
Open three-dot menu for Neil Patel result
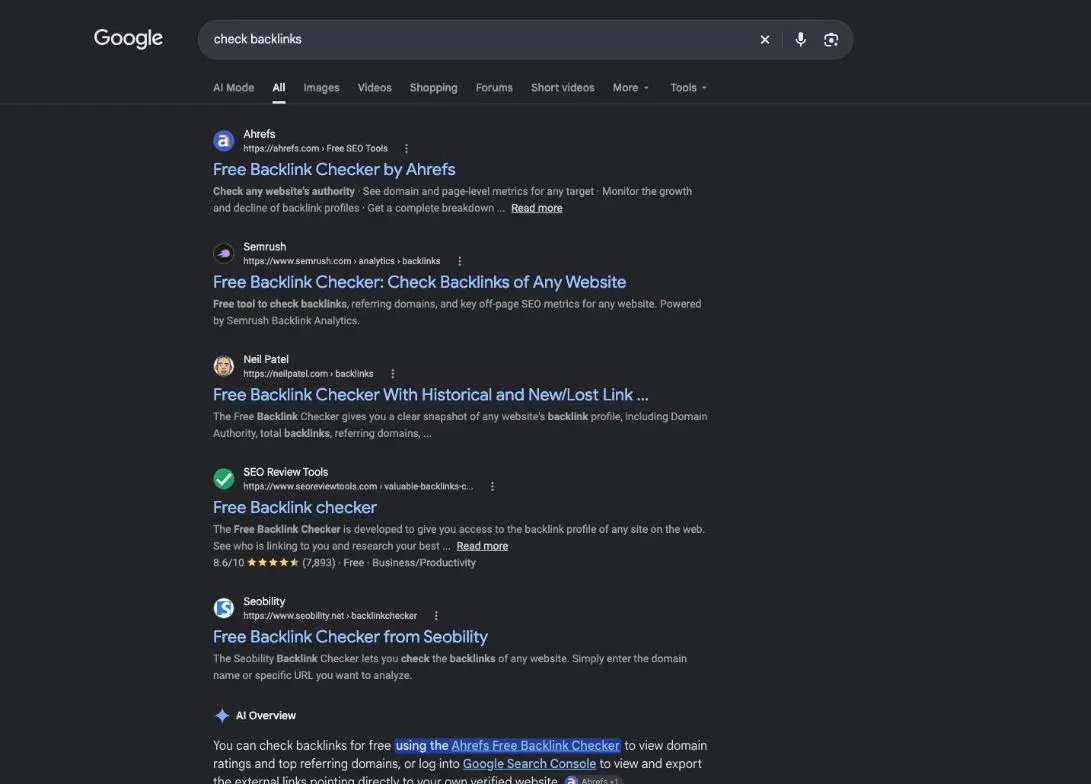[x=392, y=374]
